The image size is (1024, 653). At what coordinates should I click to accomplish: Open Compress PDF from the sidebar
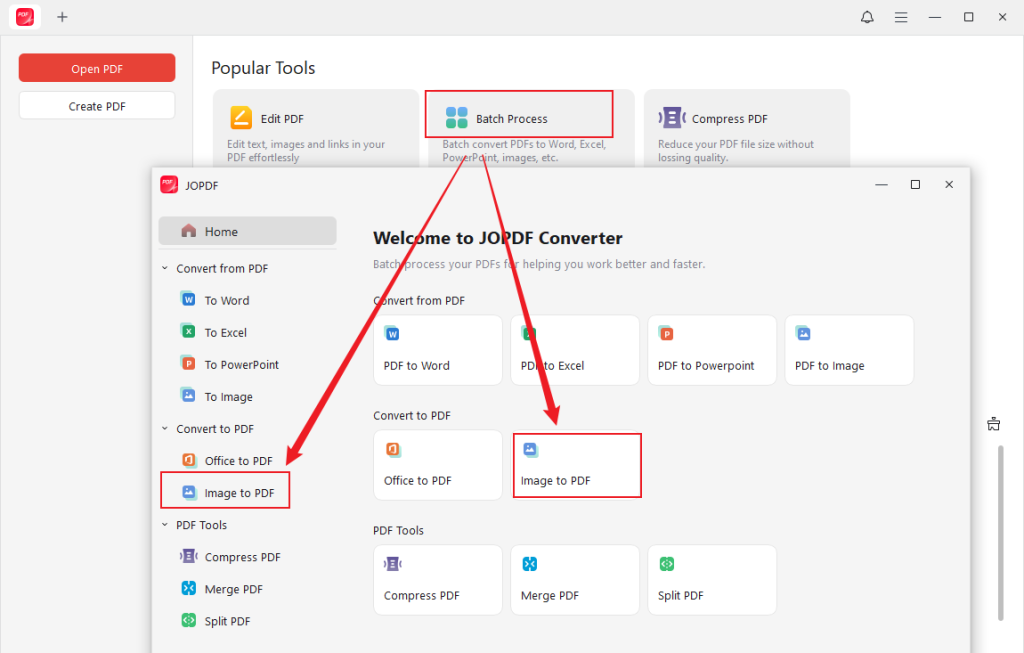241,557
